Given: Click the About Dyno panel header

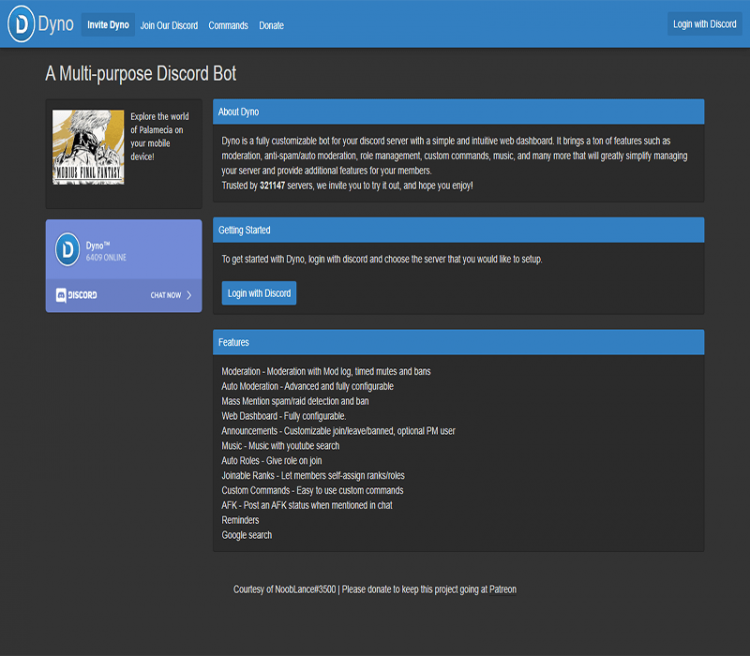Looking at the screenshot, I should pos(458,111).
